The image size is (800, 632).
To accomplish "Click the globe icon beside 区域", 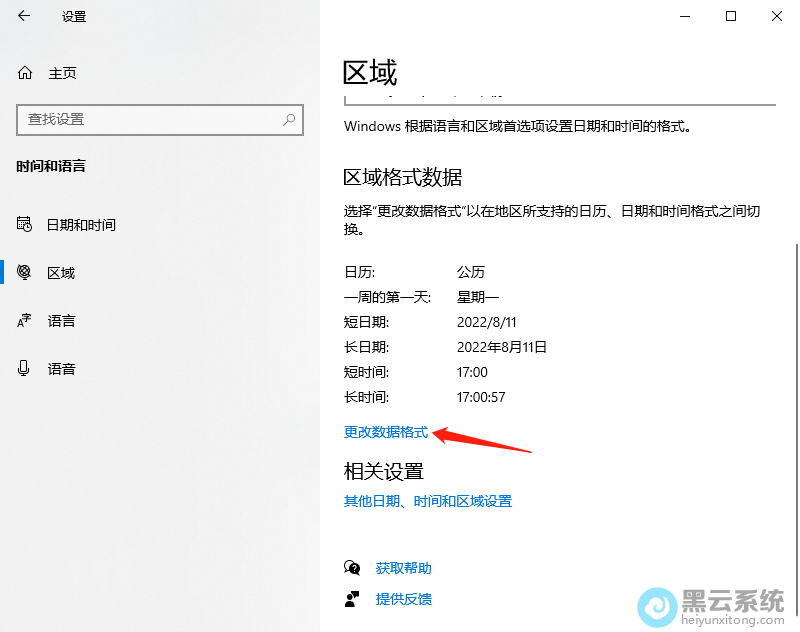I will click(x=24, y=272).
